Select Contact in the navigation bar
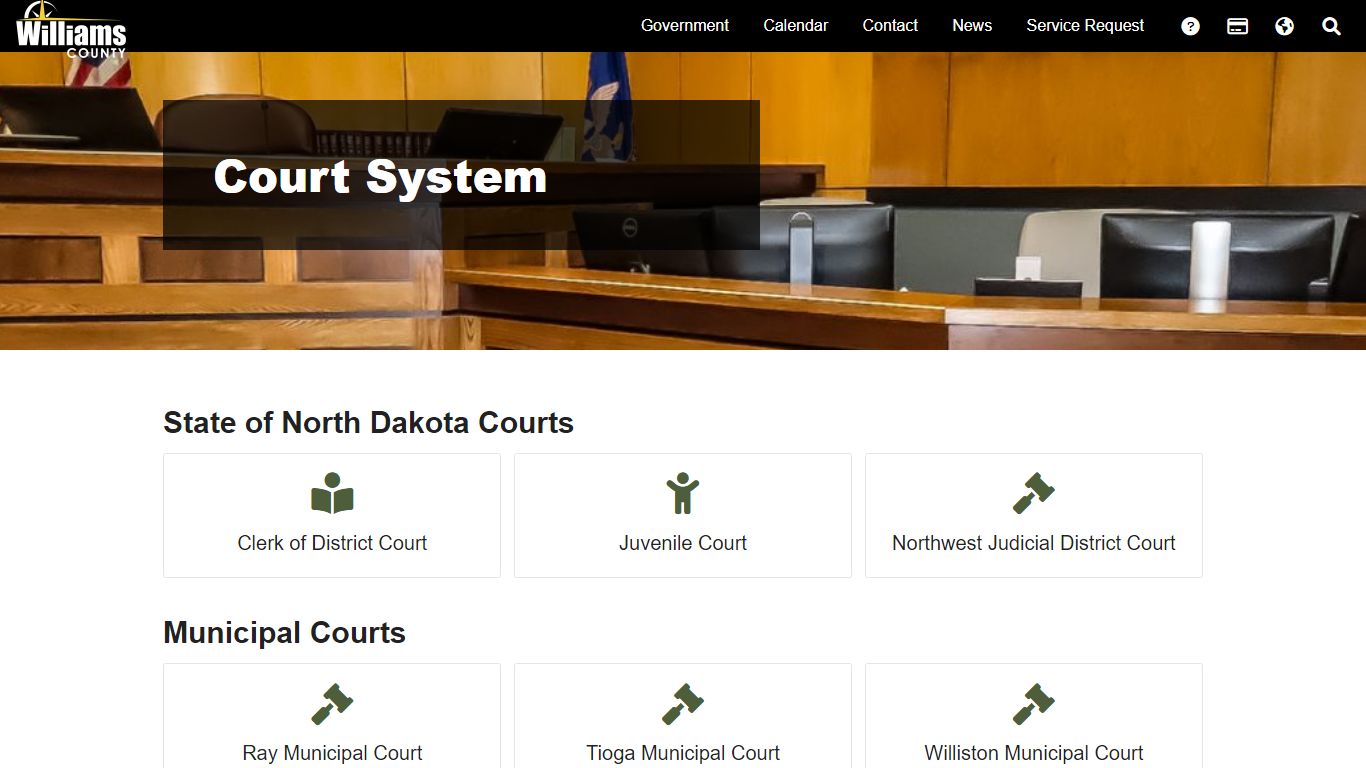The image size is (1366, 768). coord(890,26)
